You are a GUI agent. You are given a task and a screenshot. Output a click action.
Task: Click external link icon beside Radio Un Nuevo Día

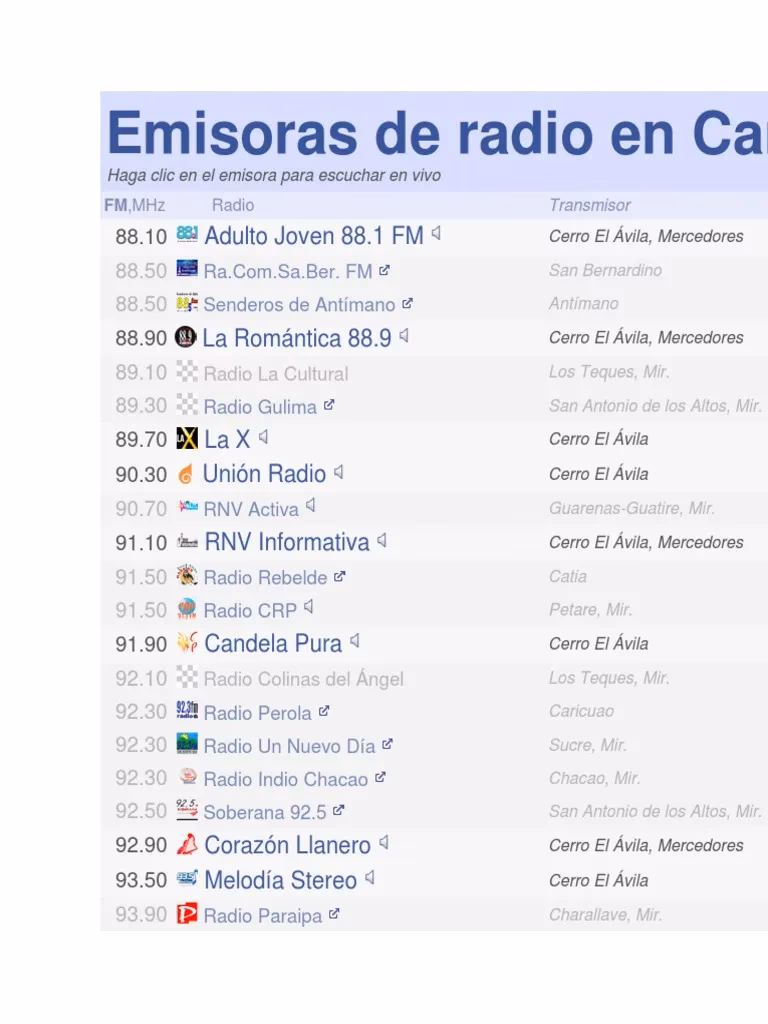[387, 744]
